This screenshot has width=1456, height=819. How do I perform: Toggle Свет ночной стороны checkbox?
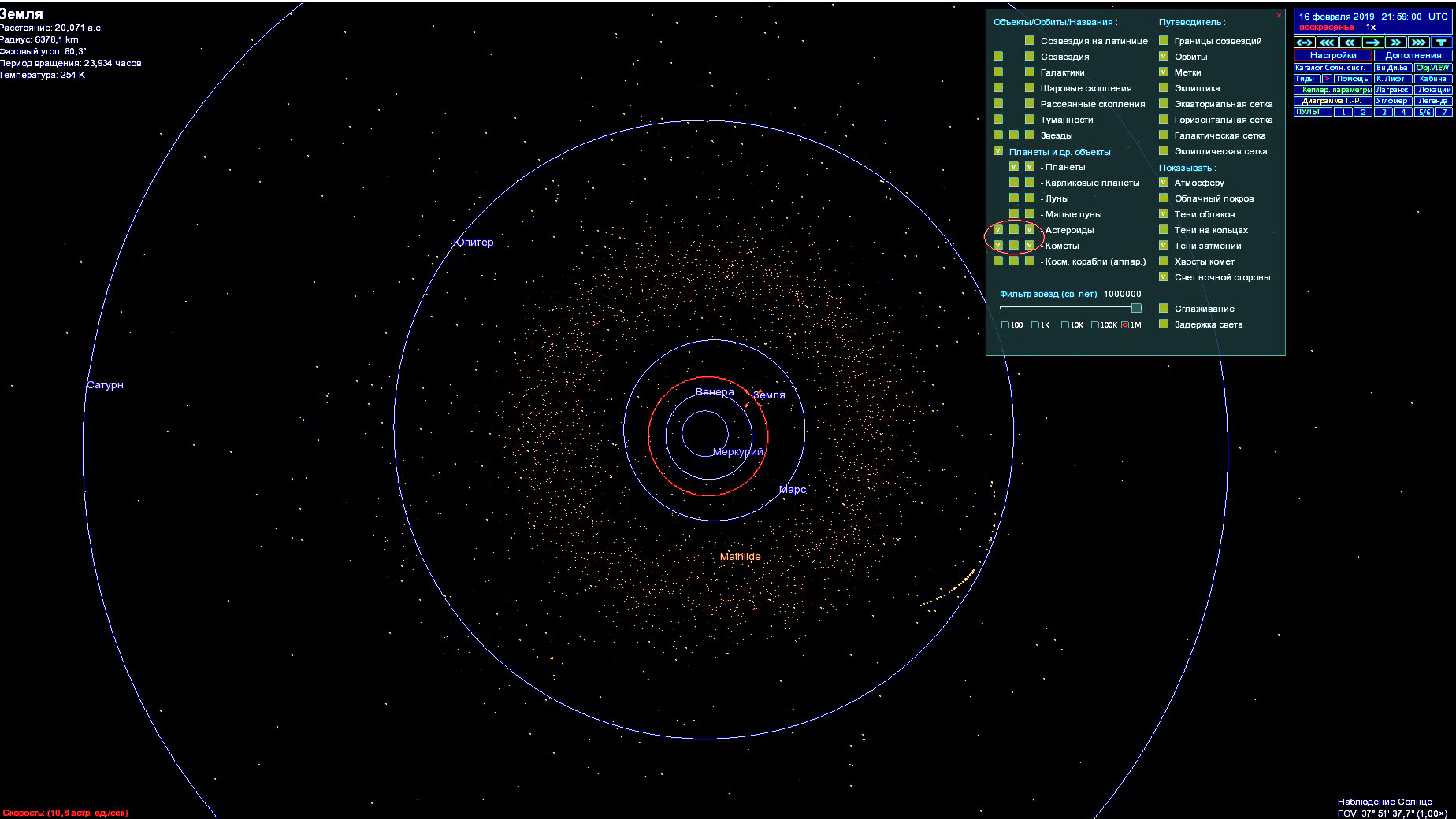(x=1164, y=277)
